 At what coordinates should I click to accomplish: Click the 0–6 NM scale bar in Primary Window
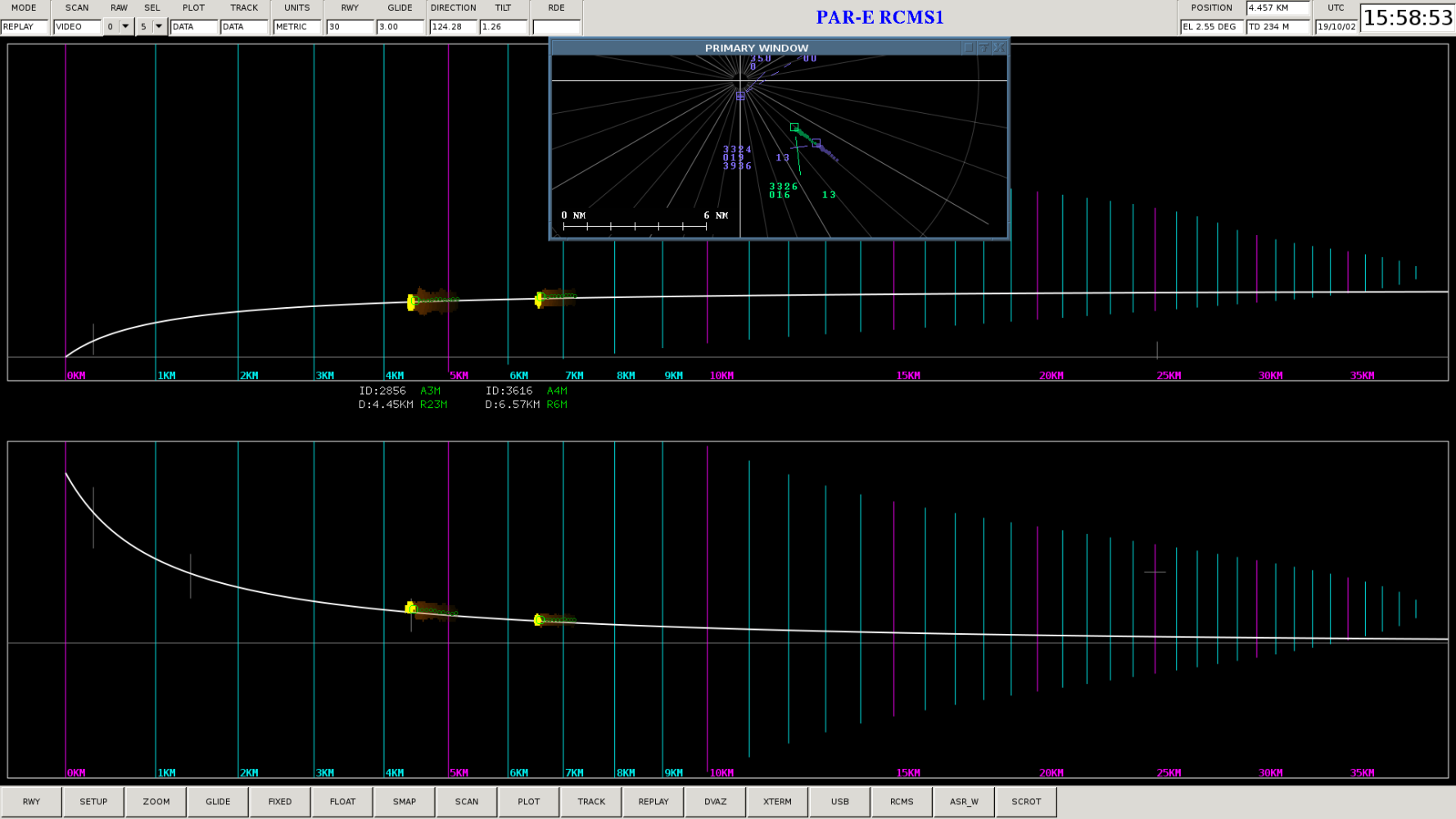[635, 225]
